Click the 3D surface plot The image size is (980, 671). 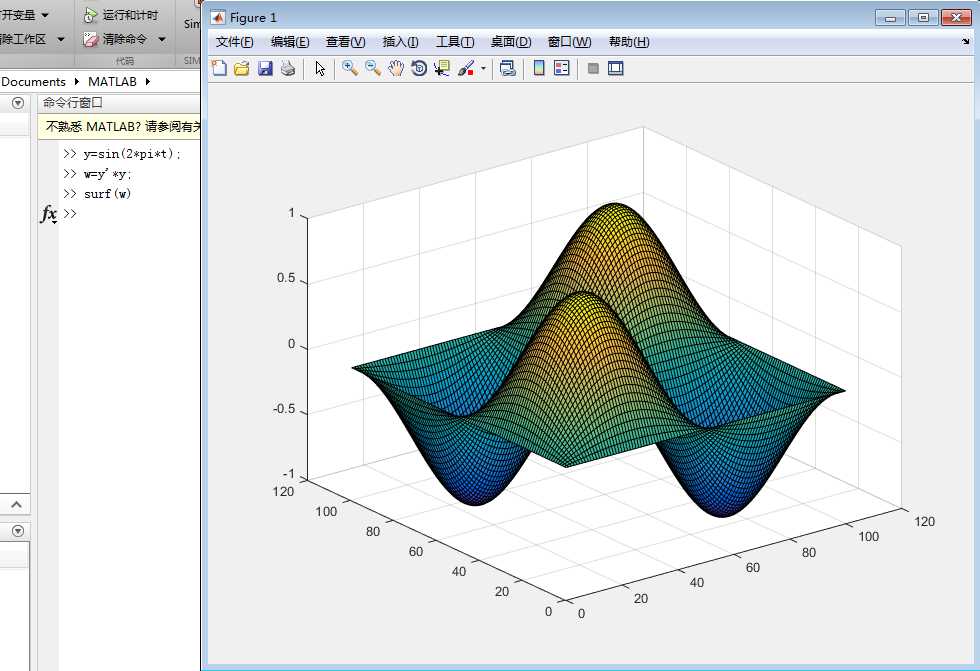tap(599, 362)
